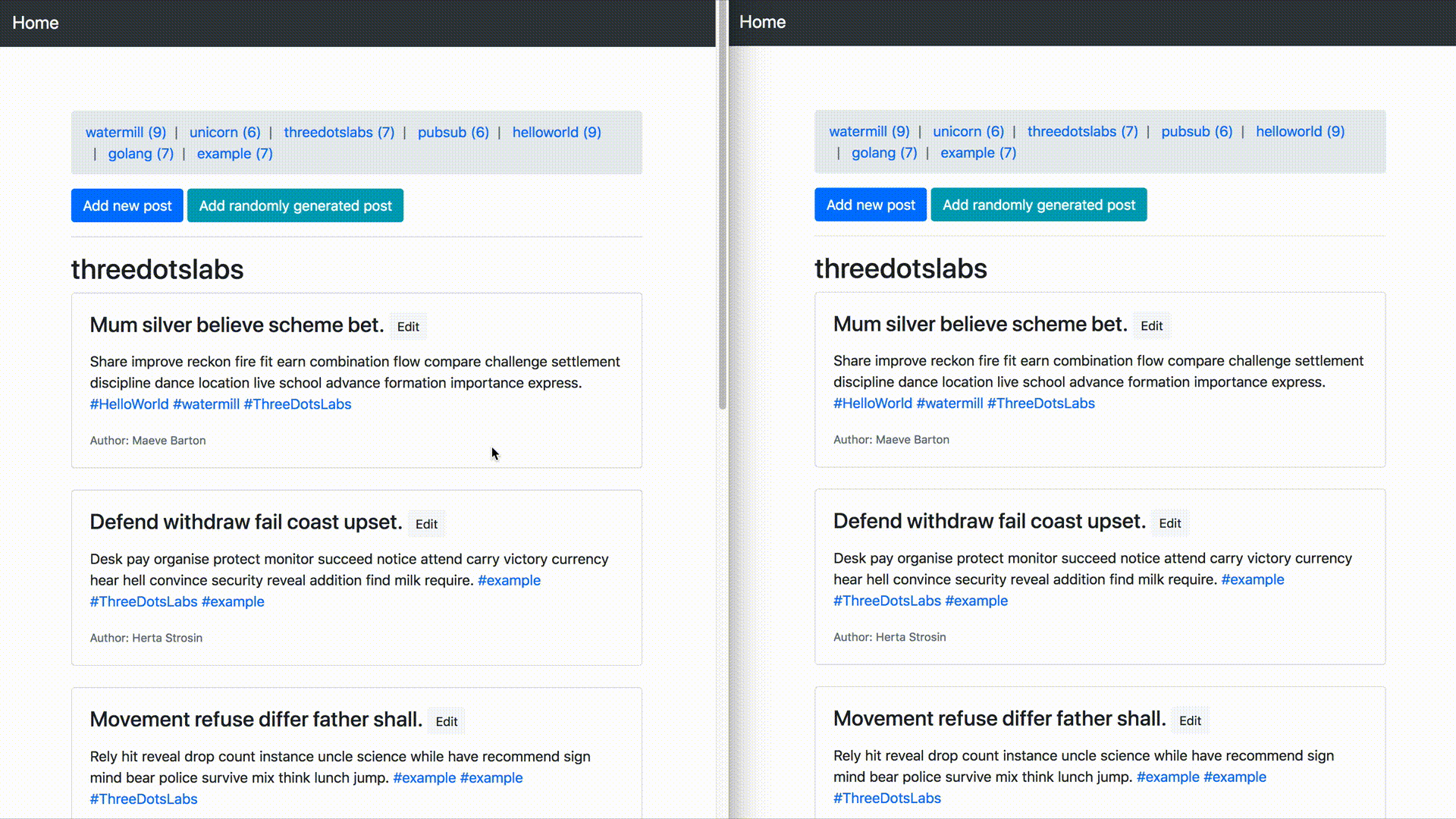1456x819 pixels.
Task: Click Add randomly generated post in right pane
Action: click(1038, 205)
